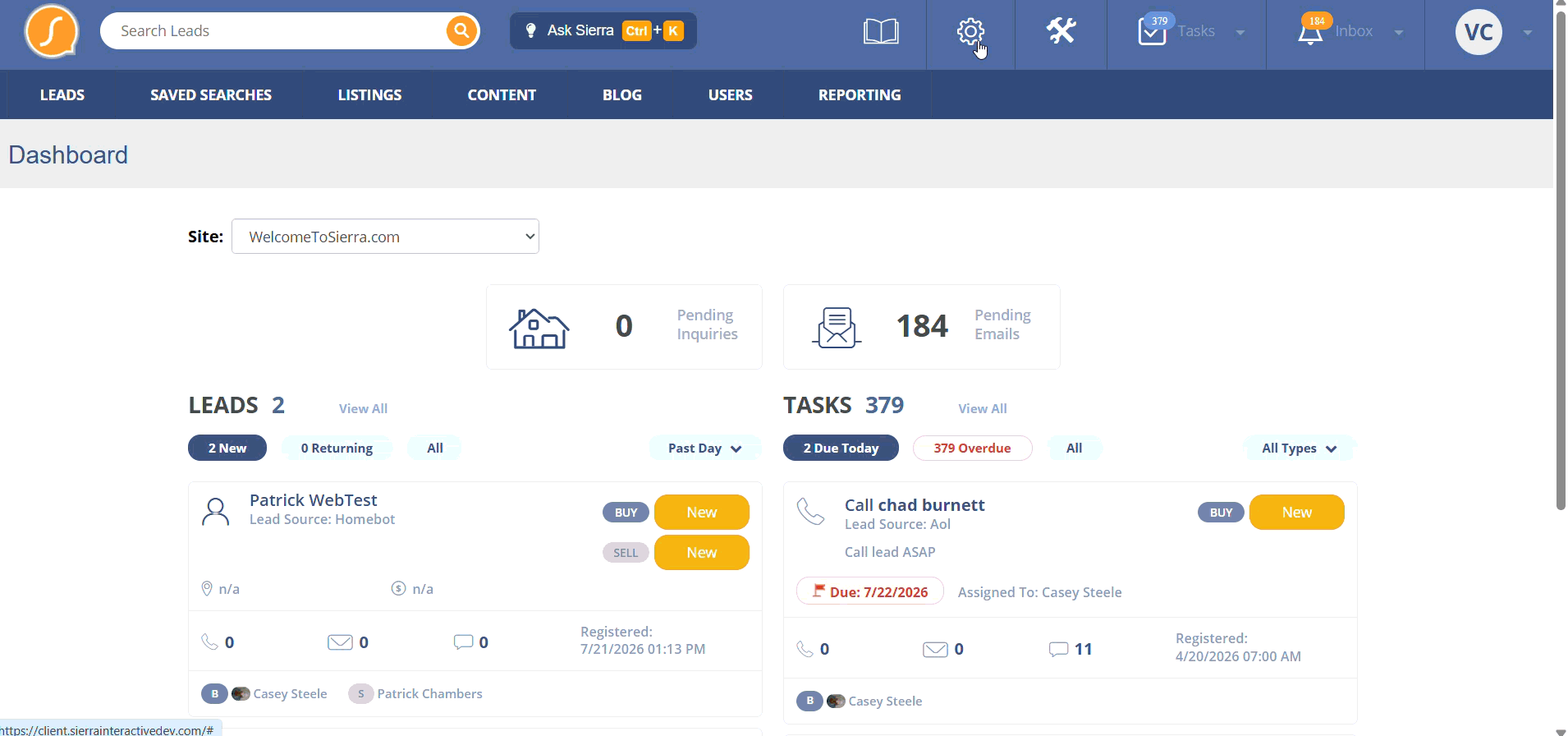1568x736 pixels.
Task: Click the Inbox bell icon
Action: [x=1310, y=33]
